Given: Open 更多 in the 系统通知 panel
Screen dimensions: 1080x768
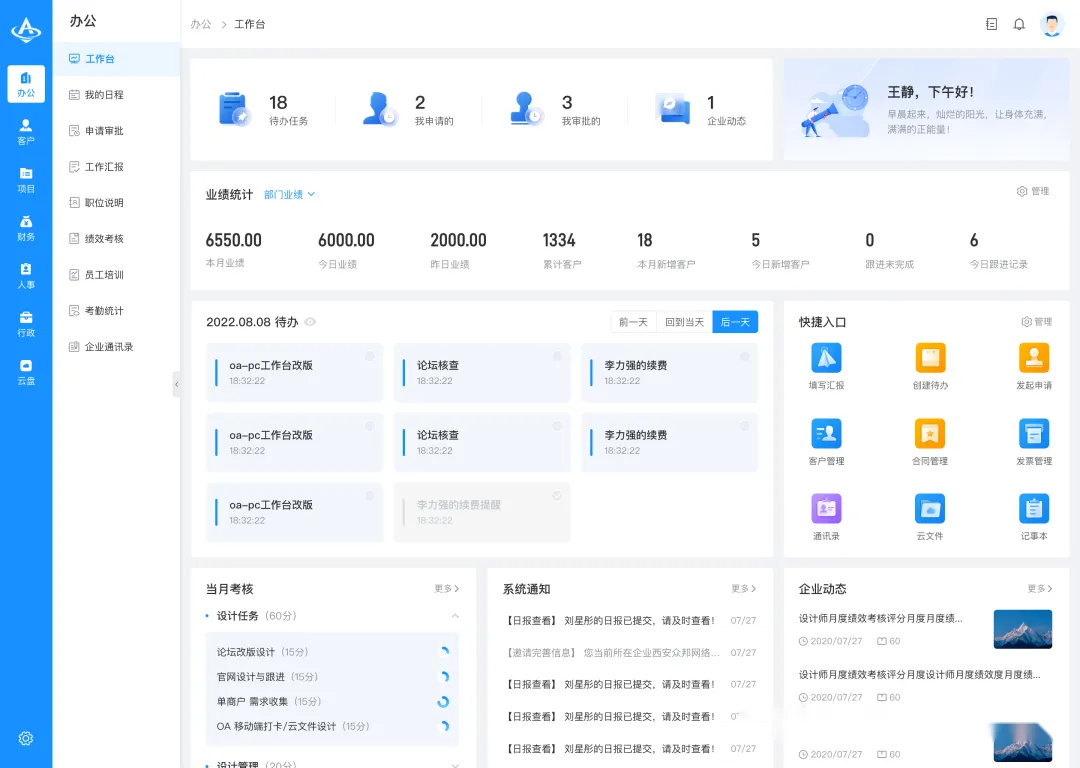Looking at the screenshot, I should point(744,589).
